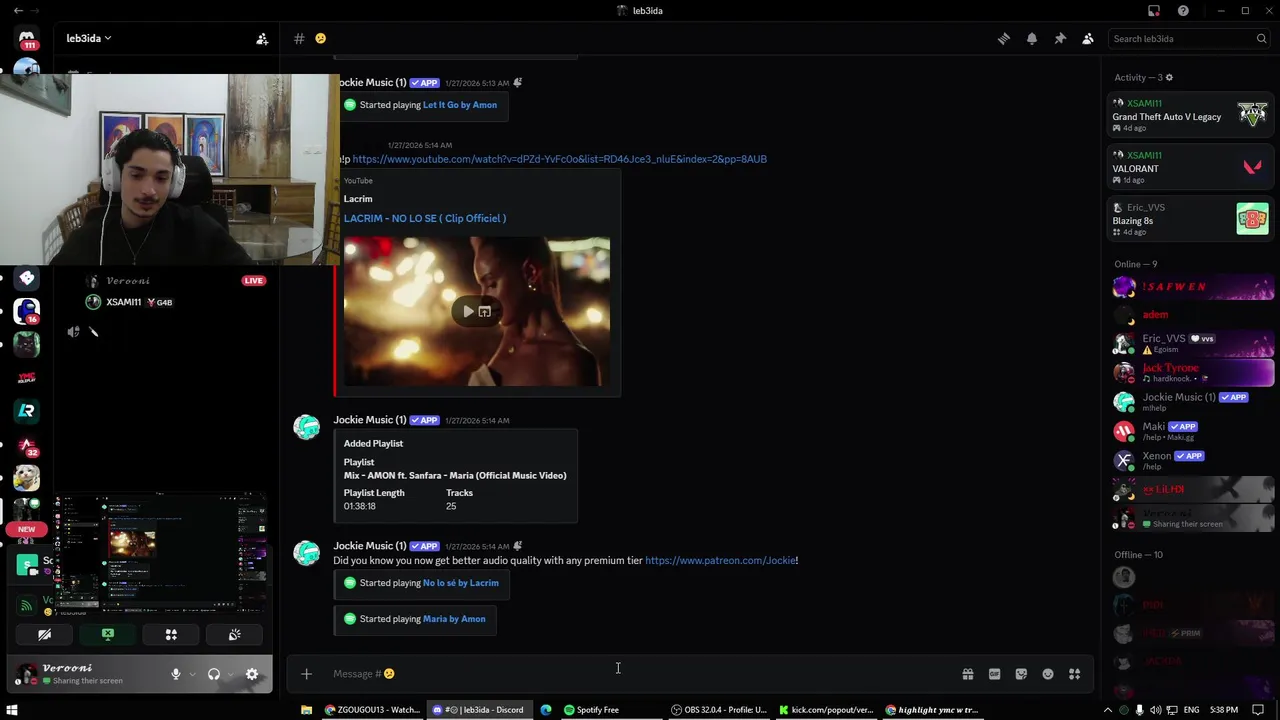Screen dimensions: 1280x720
Task: Click the Search leb3ida field
Action: point(1189,39)
